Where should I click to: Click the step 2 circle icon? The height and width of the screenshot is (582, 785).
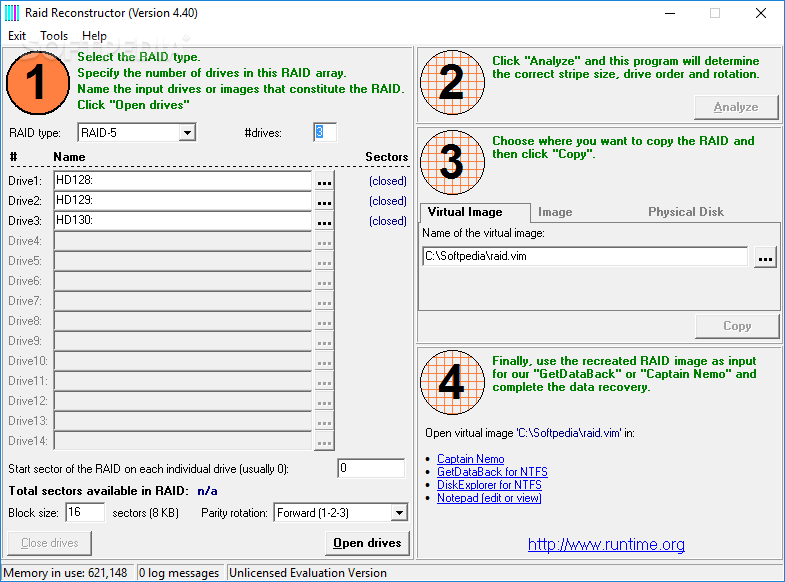pos(453,83)
